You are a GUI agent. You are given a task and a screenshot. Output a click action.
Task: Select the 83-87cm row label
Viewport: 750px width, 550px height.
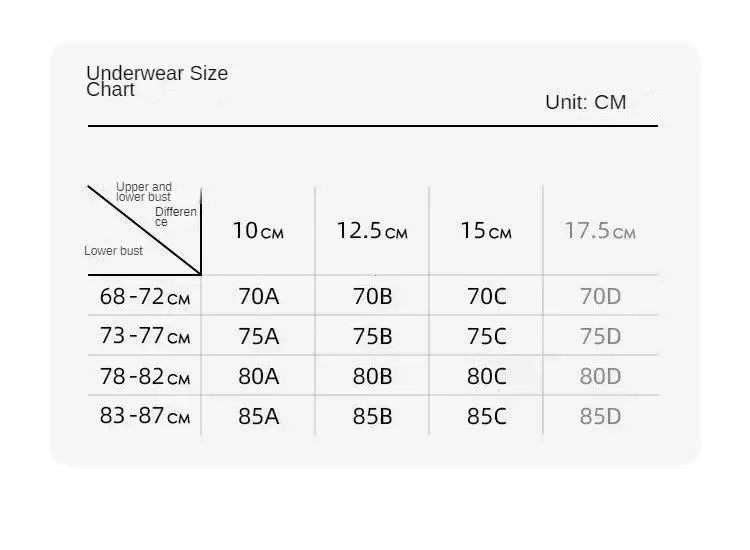point(145,416)
